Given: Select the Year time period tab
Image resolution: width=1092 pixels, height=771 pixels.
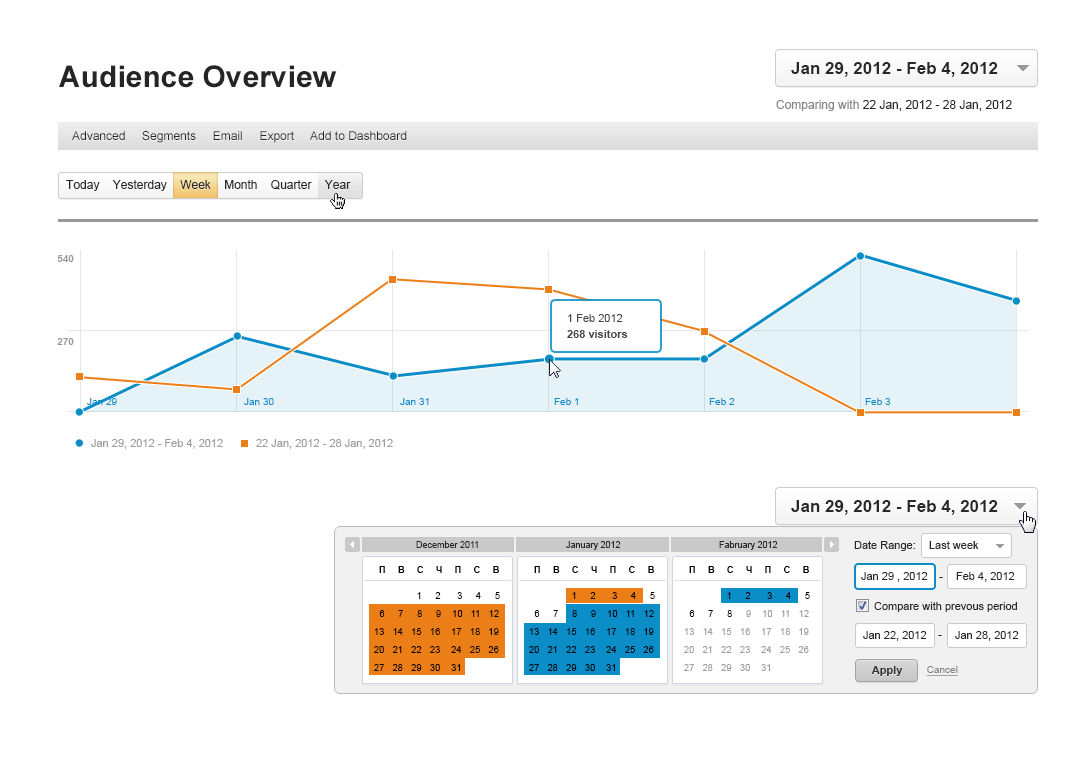Looking at the screenshot, I should 338,185.
